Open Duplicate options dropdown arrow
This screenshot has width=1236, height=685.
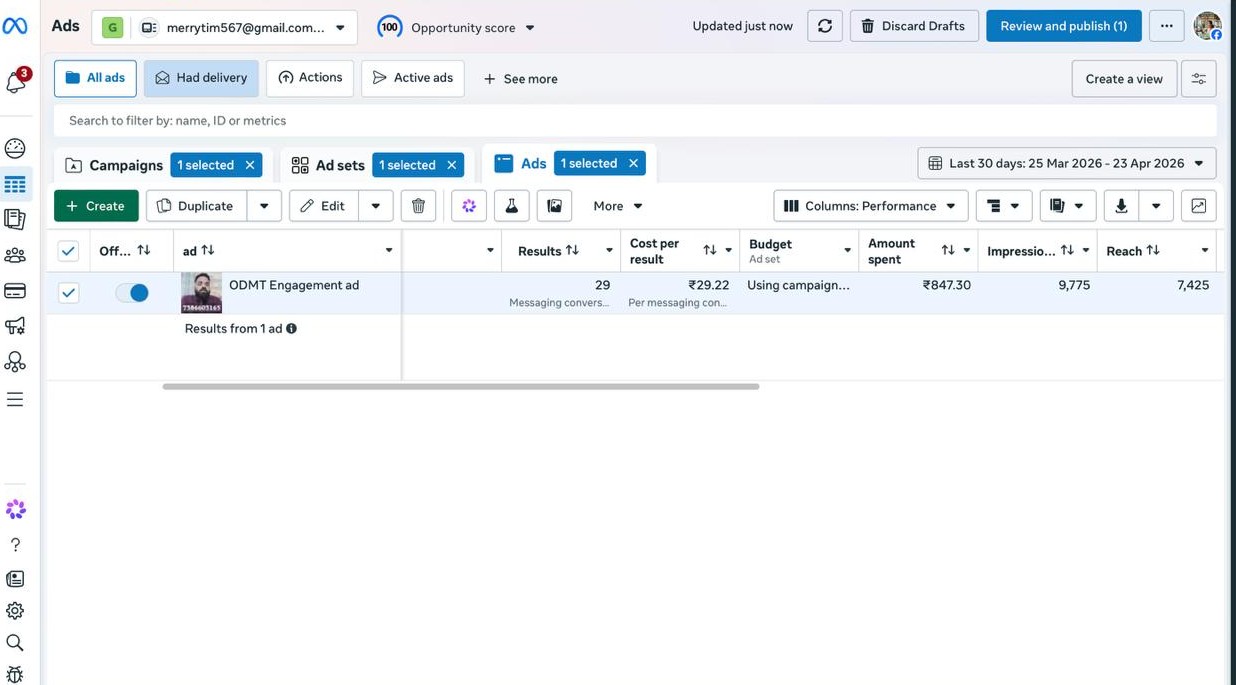(264, 206)
